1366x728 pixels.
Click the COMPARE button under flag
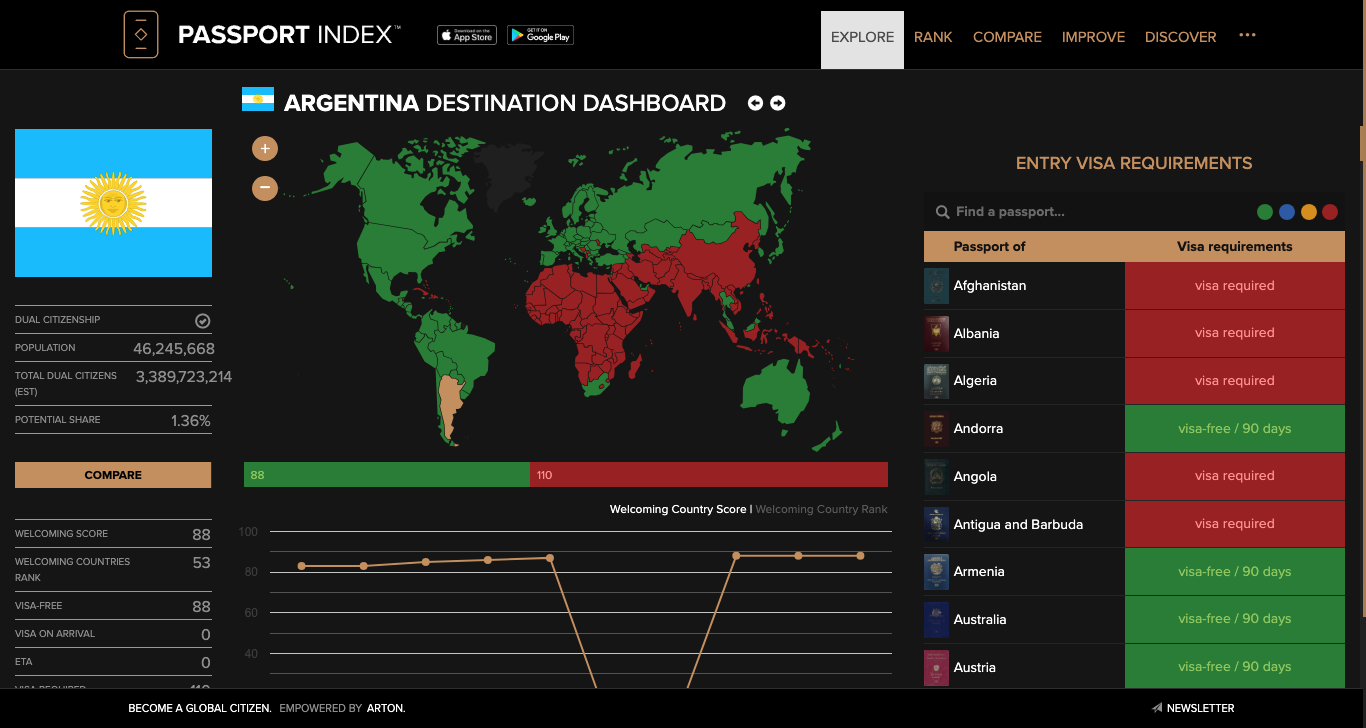click(x=113, y=475)
